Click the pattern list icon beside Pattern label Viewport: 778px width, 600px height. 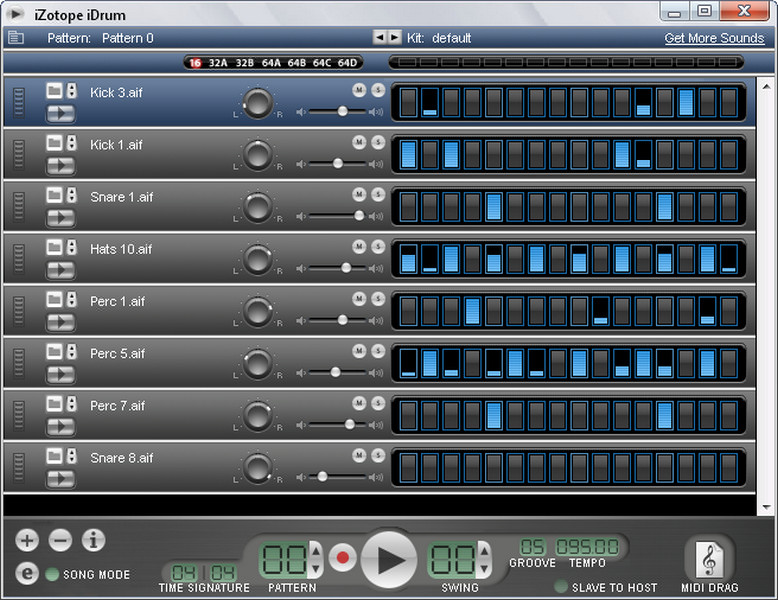tap(16, 38)
